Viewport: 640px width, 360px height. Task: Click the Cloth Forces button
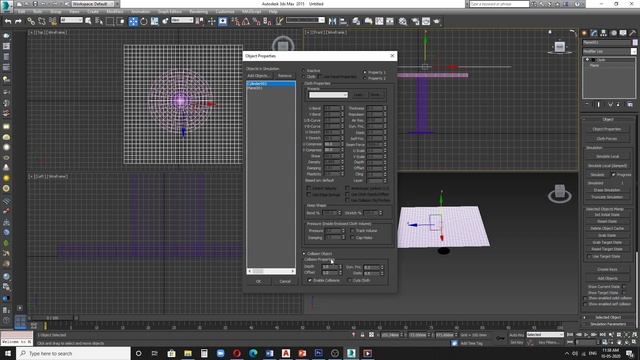[x=607, y=139]
